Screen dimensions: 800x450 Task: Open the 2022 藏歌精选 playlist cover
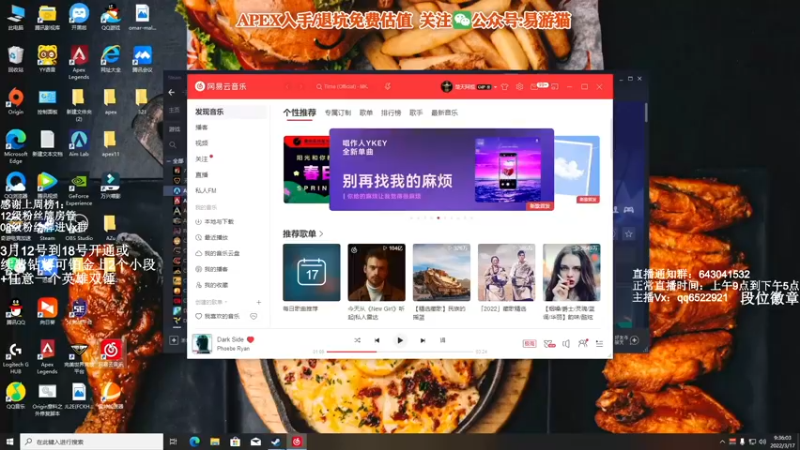507,272
